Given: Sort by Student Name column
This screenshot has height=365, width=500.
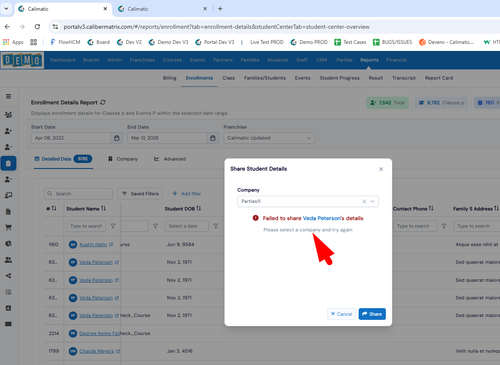Looking at the screenshot, I should coord(103,208).
